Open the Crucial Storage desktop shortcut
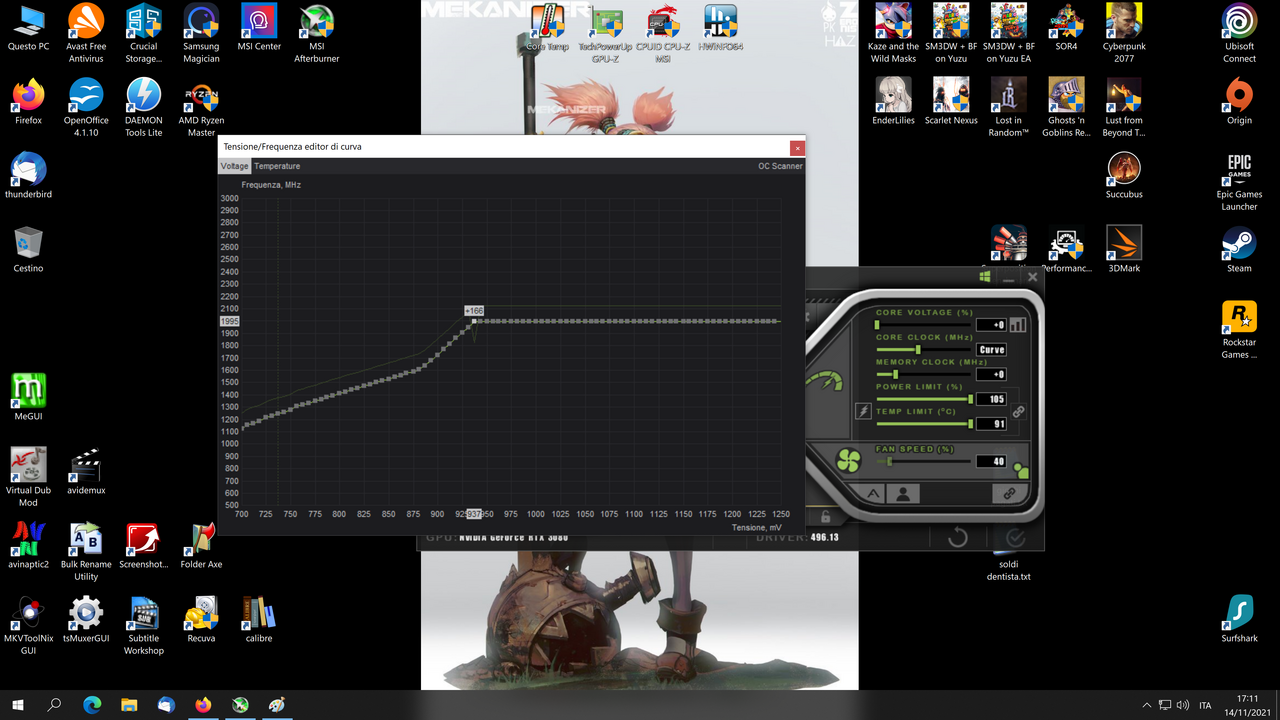Viewport: 1280px width, 720px height. (144, 35)
